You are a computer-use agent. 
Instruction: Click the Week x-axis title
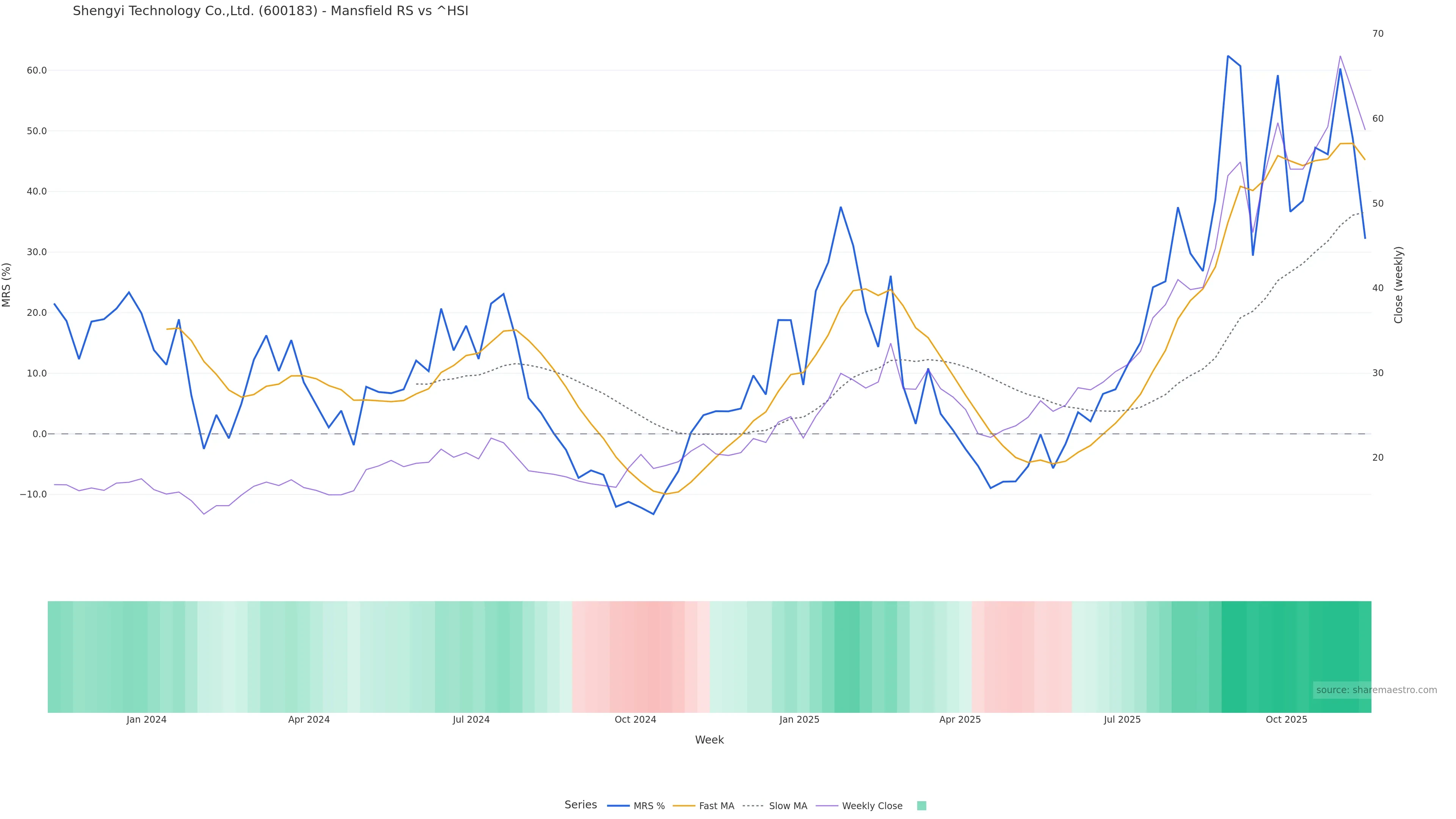point(709,740)
